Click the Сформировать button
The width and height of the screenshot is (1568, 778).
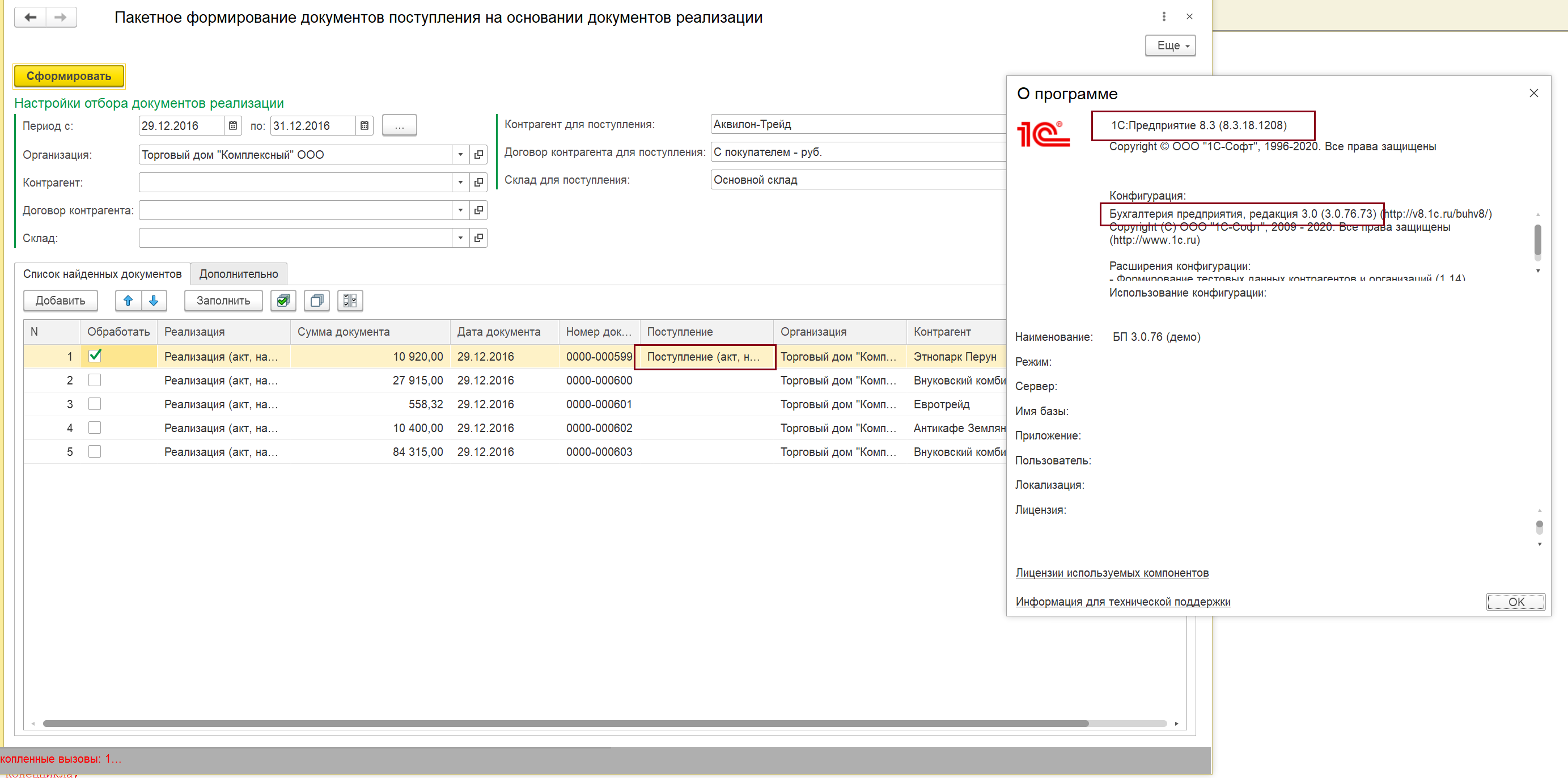point(69,76)
